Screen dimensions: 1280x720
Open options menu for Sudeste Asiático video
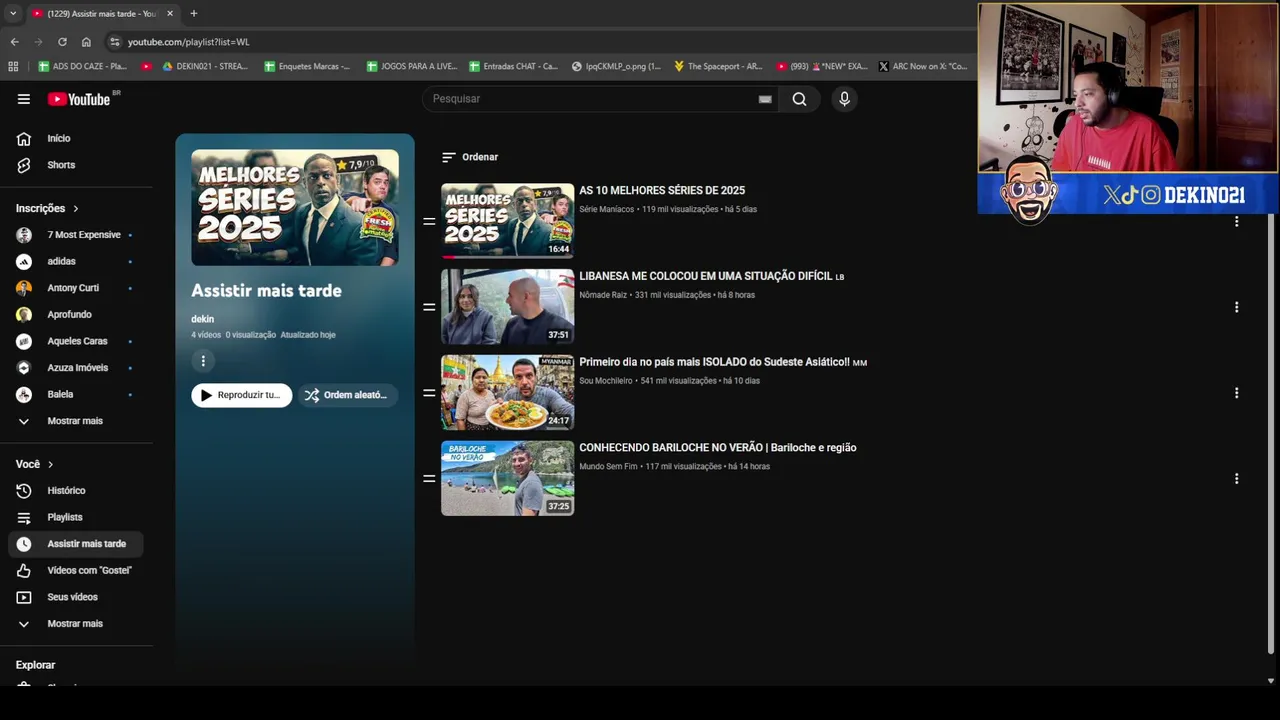click(1236, 393)
